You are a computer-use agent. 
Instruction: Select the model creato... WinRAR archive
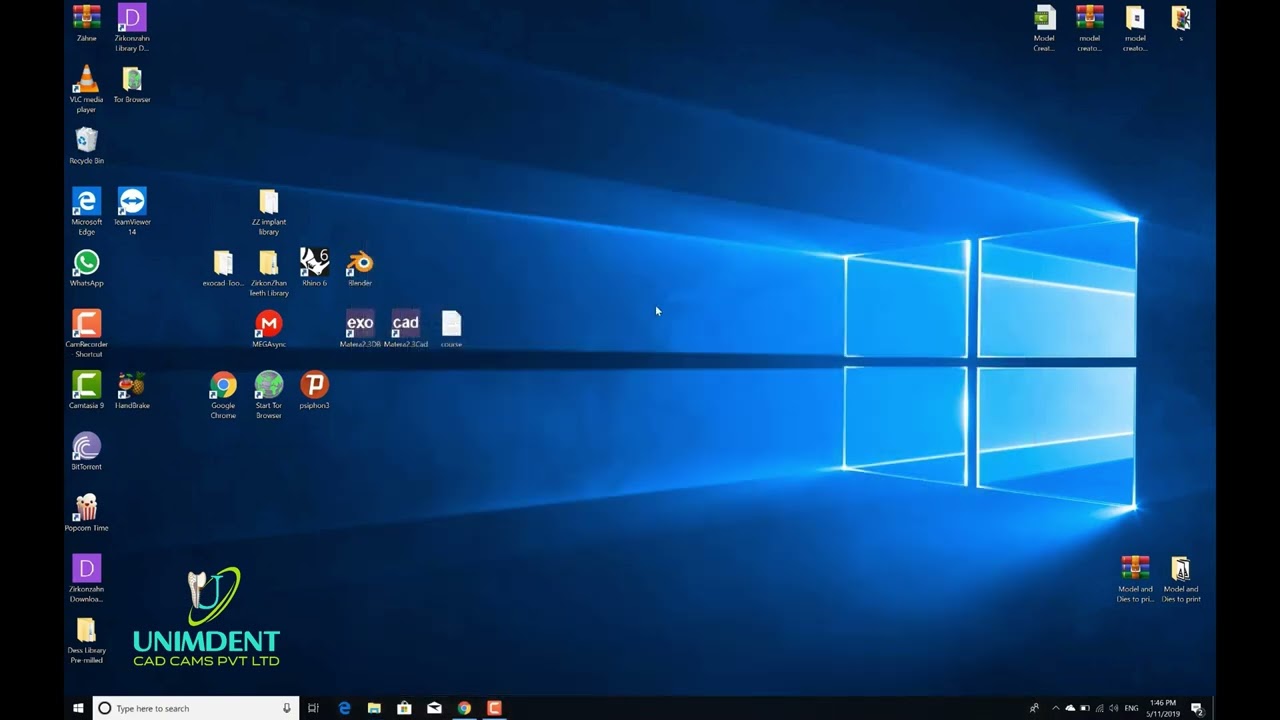(1089, 28)
